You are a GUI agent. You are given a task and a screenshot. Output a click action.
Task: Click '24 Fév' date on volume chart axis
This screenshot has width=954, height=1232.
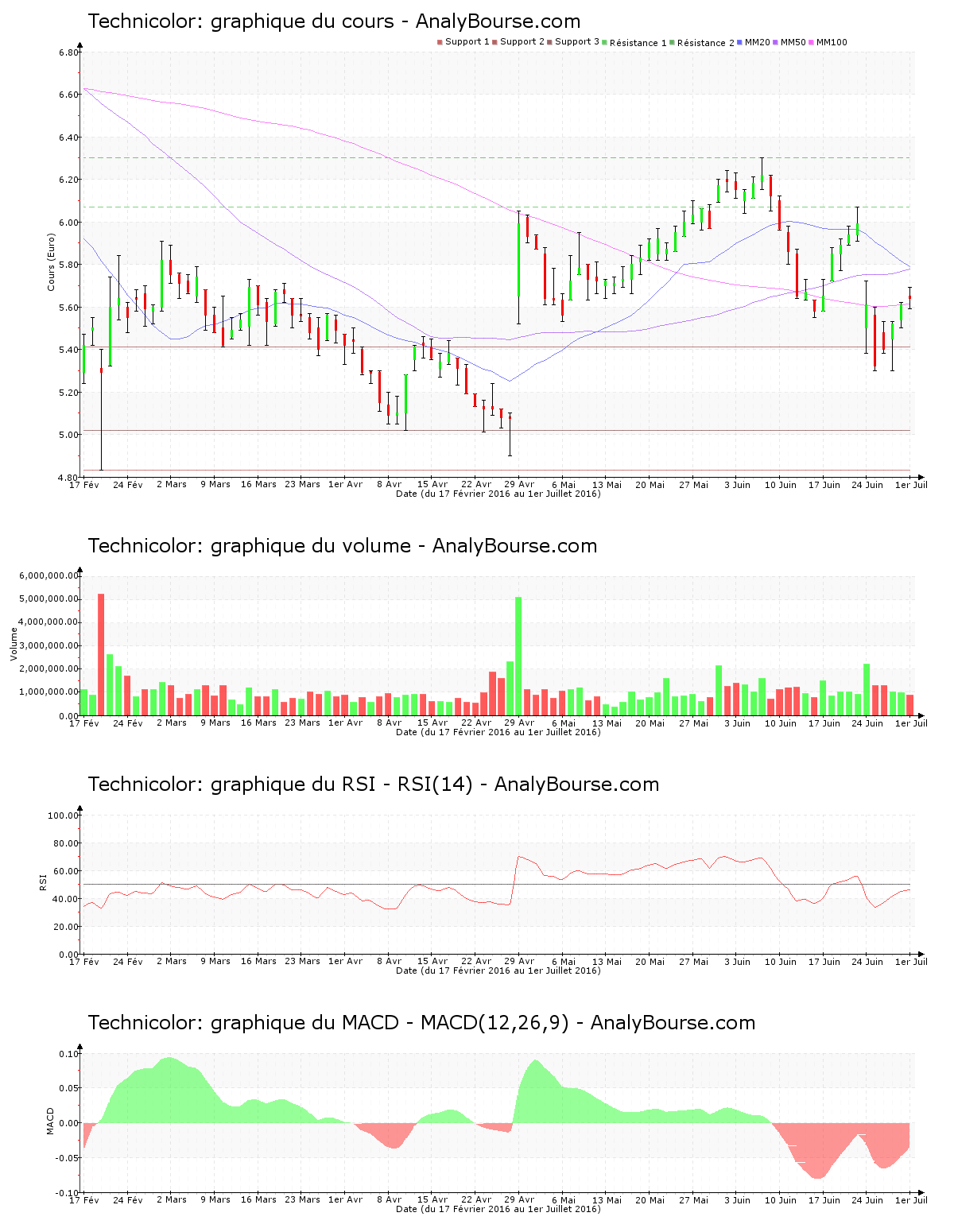tap(128, 723)
